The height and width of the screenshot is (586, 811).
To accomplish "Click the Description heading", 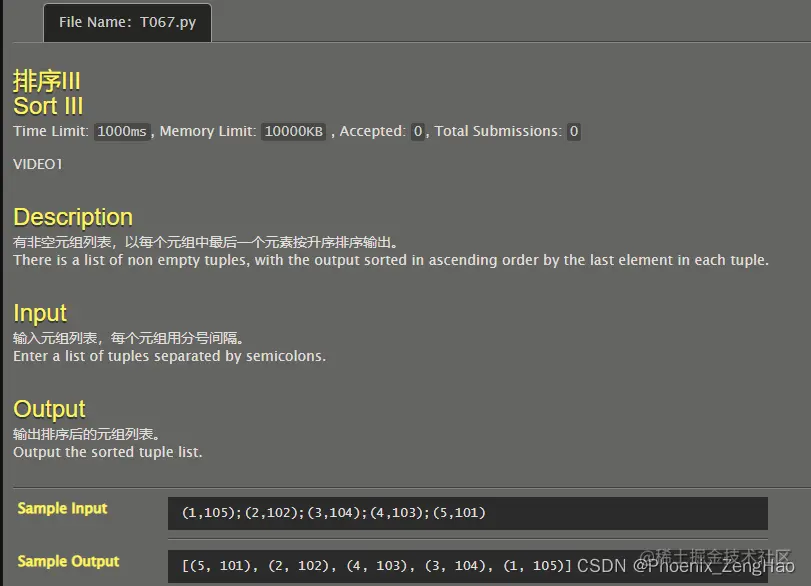I will coord(73,217).
